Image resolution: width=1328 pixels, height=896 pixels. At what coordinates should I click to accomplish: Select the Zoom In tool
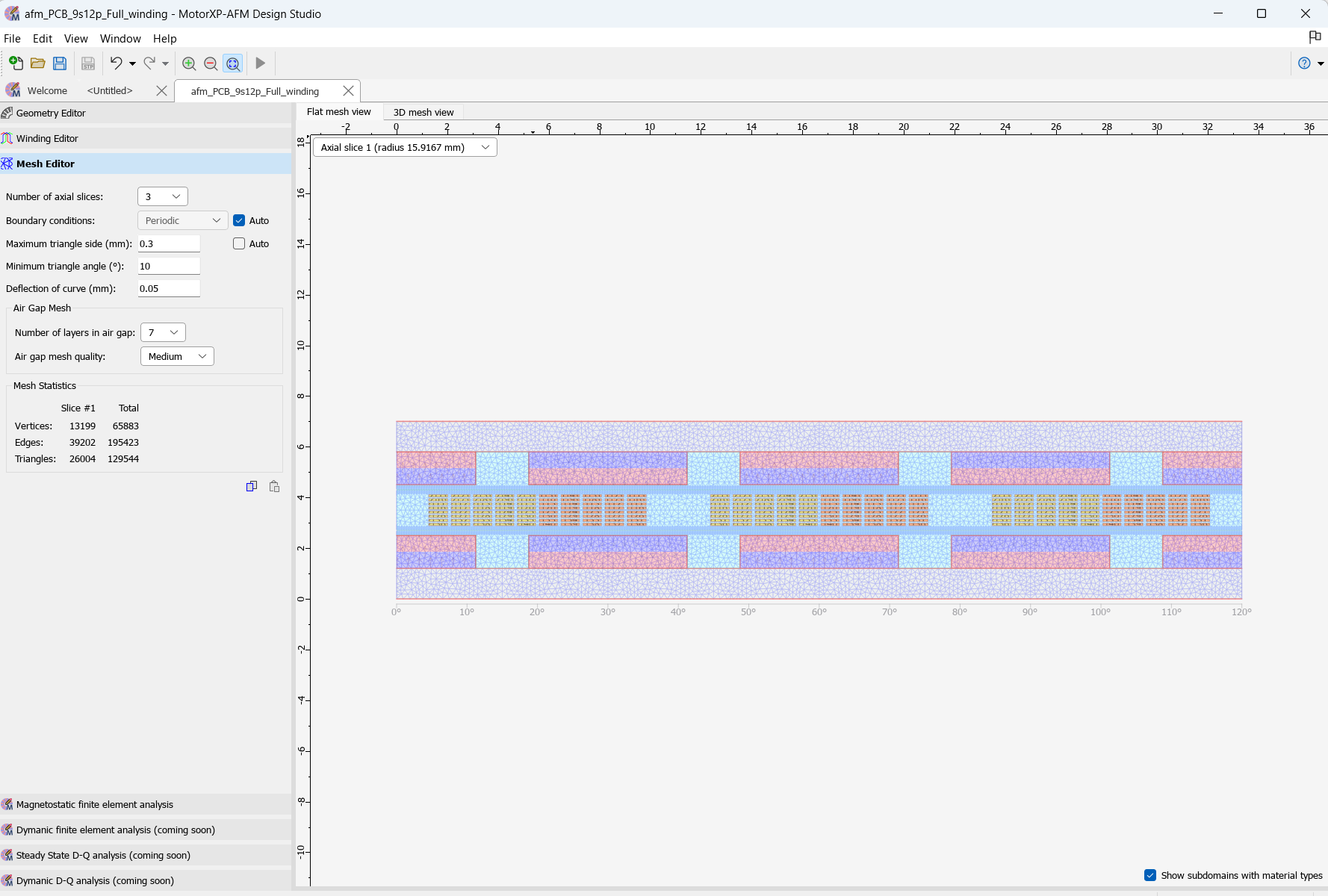pyautogui.click(x=189, y=63)
